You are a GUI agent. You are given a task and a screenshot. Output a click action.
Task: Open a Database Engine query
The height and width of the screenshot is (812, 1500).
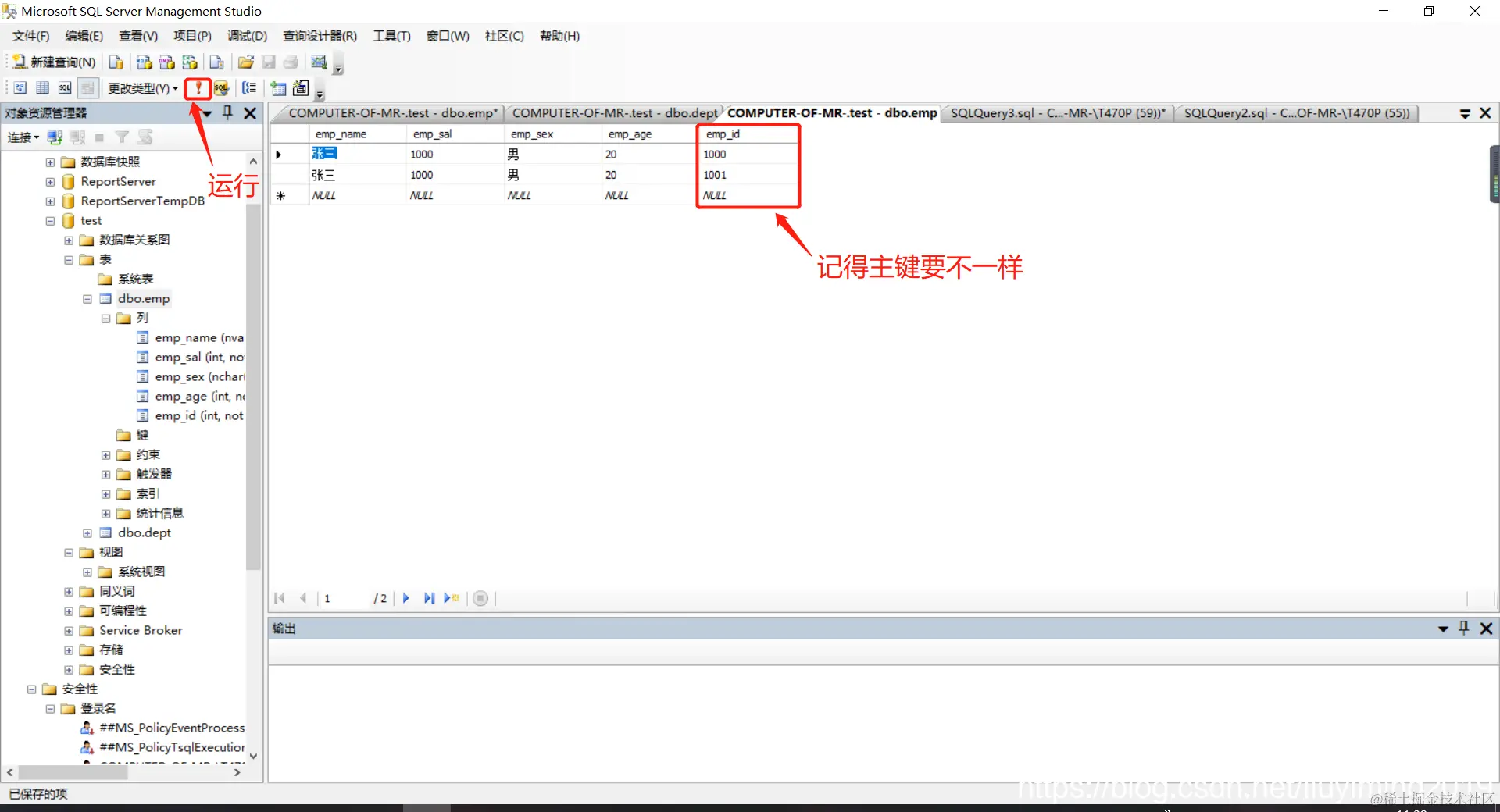coord(116,62)
